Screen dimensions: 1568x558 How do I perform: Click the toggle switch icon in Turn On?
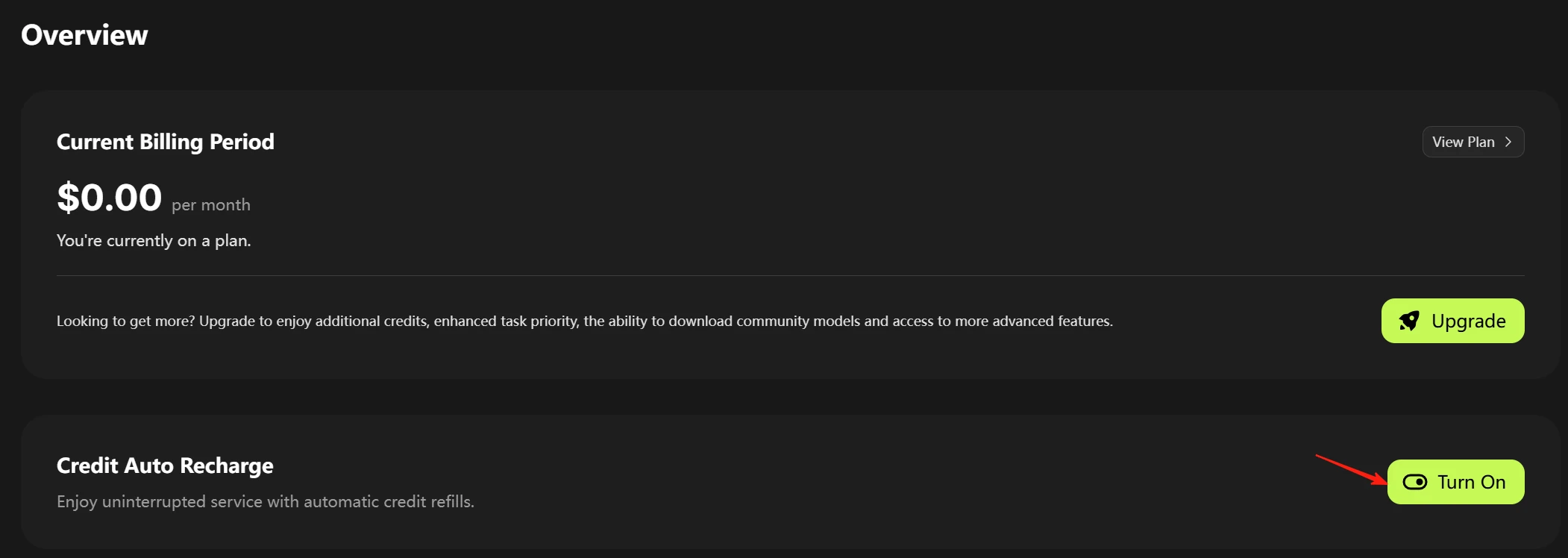click(x=1415, y=482)
